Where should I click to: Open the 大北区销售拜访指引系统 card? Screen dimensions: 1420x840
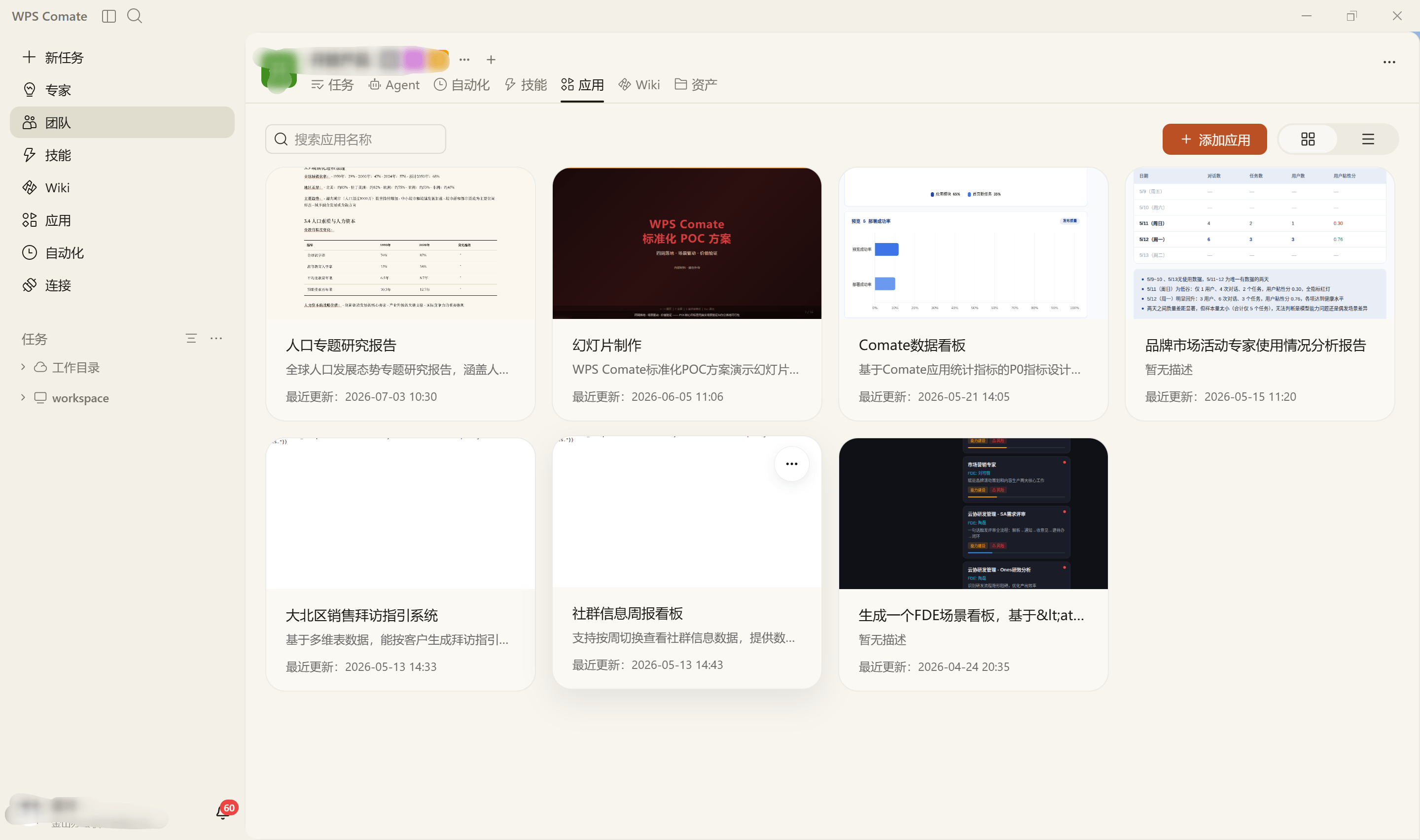coord(400,564)
